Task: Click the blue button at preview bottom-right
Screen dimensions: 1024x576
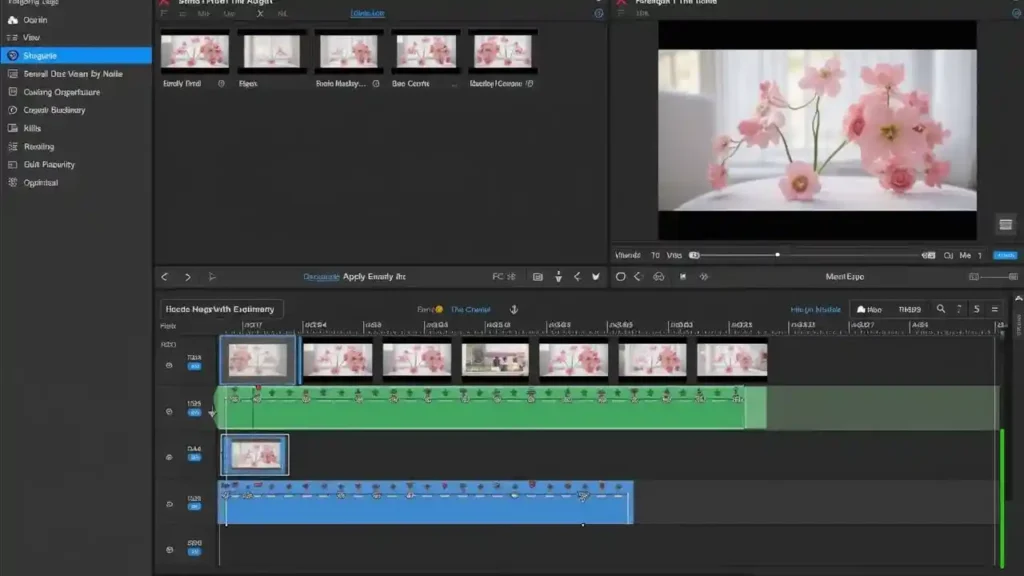Action: click(x=1005, y=256)
